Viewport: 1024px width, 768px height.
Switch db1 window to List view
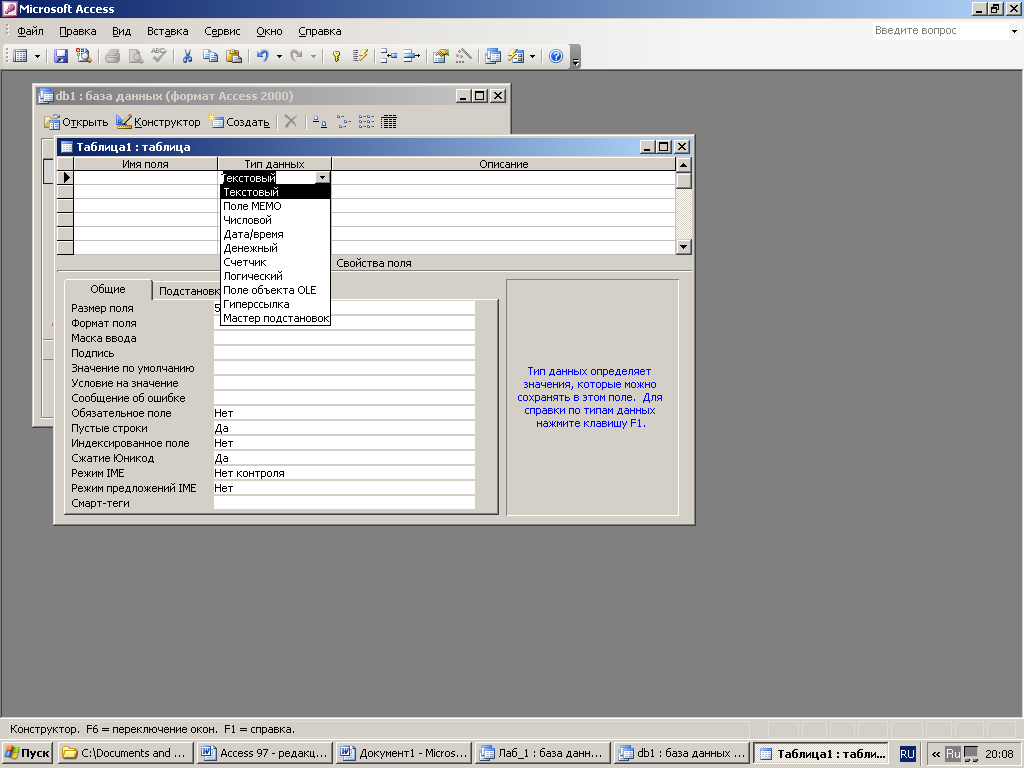pos(366,122)
